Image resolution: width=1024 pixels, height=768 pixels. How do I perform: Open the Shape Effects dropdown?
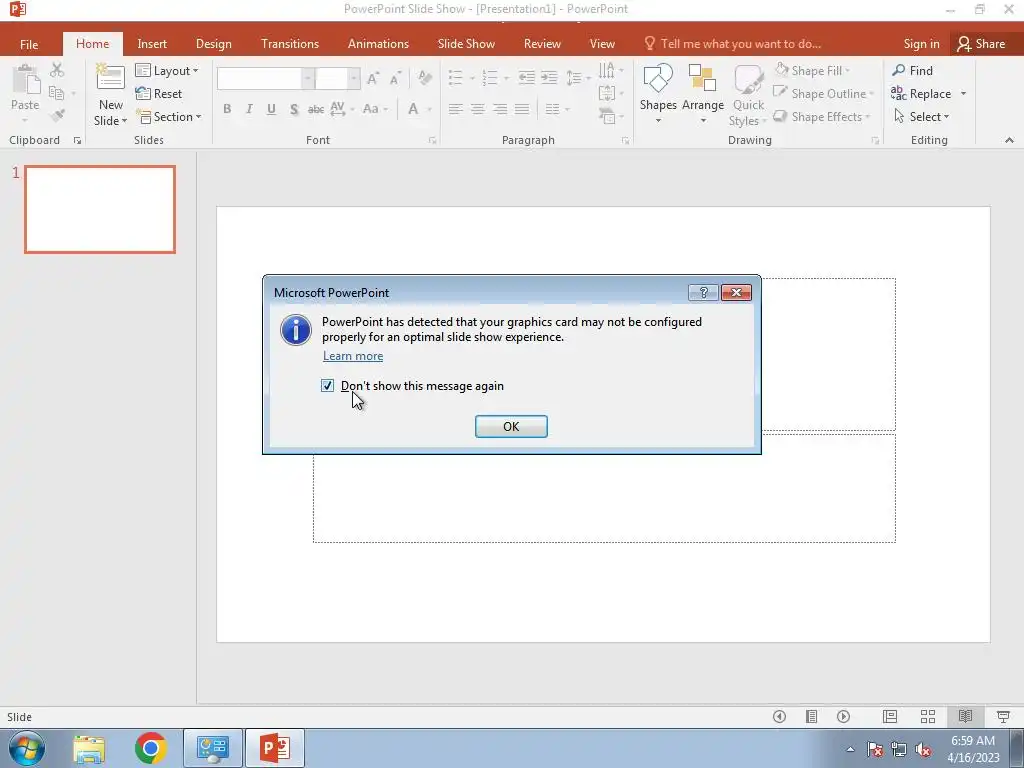(822, 116)
